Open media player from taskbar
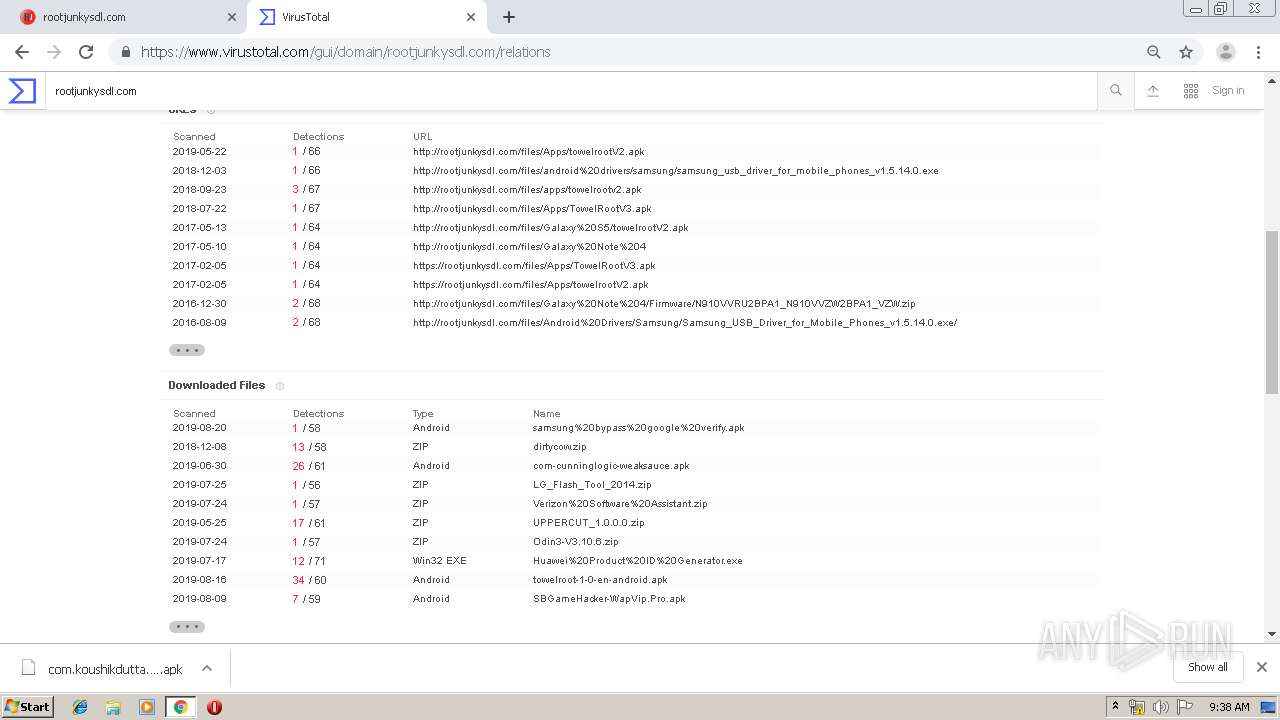1280x720 pixels. point(147,707)
